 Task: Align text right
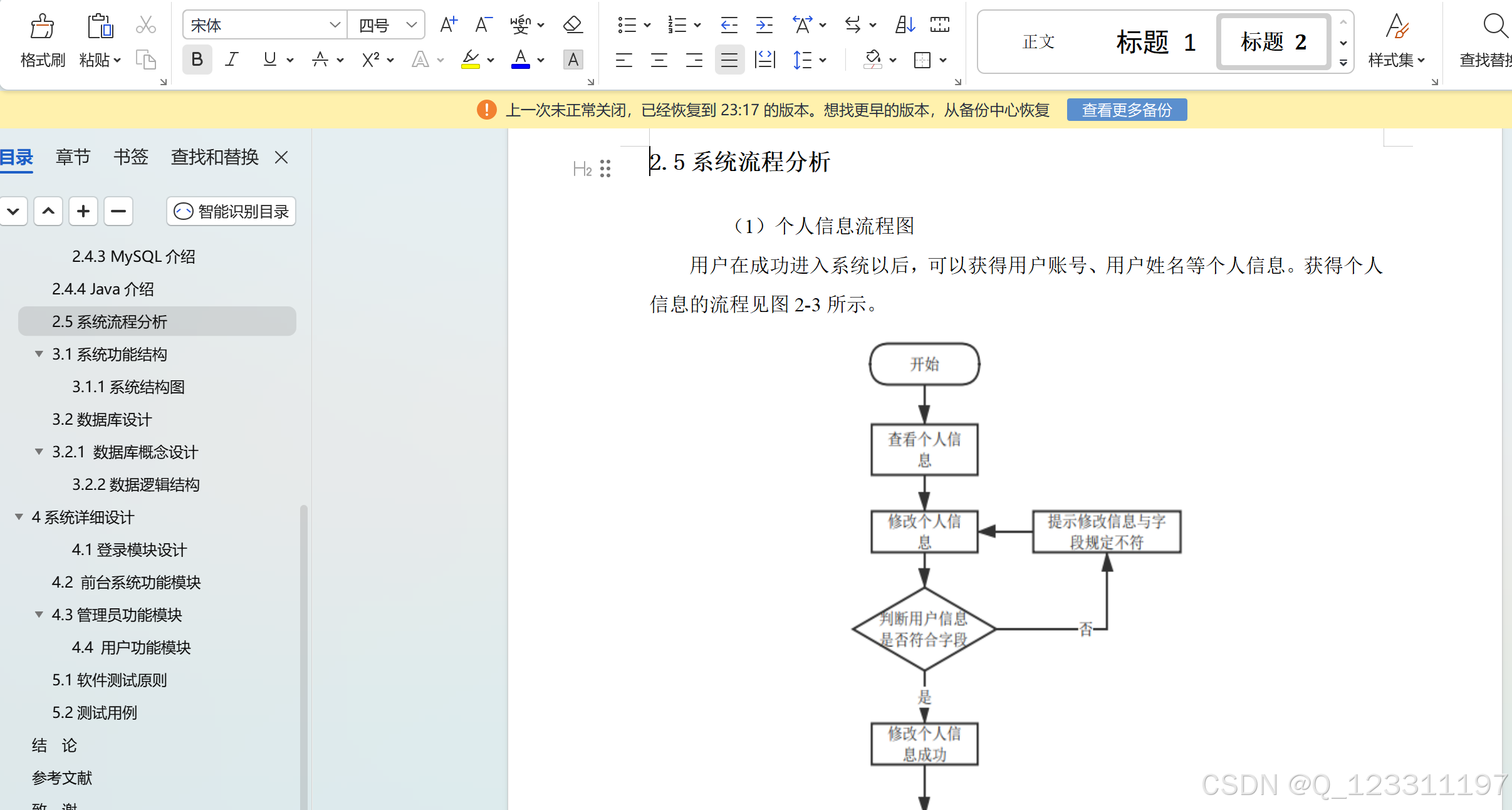(x=694, y=60)
